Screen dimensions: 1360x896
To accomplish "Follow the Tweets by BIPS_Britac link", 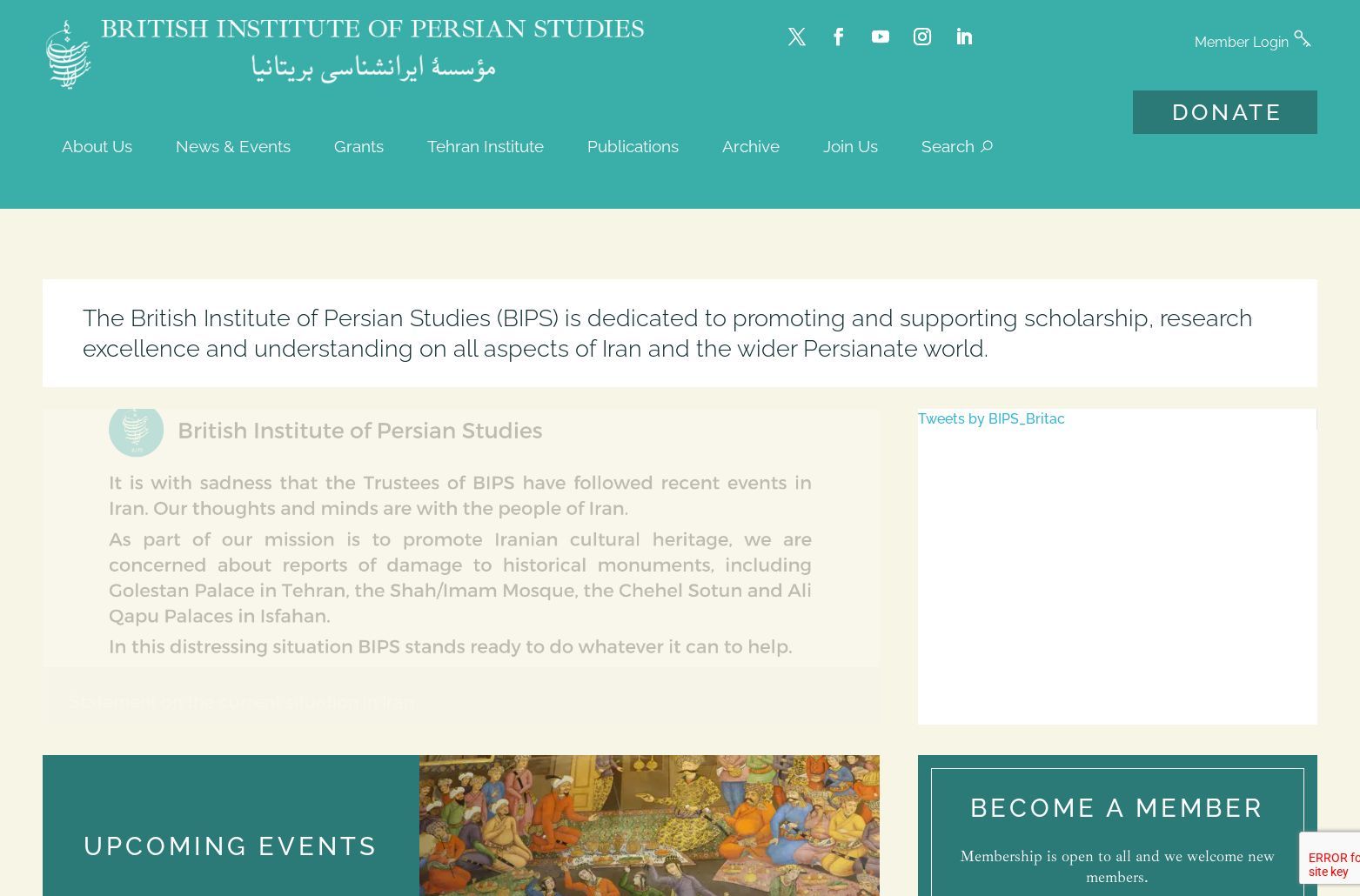I will (x=990, y=418).
